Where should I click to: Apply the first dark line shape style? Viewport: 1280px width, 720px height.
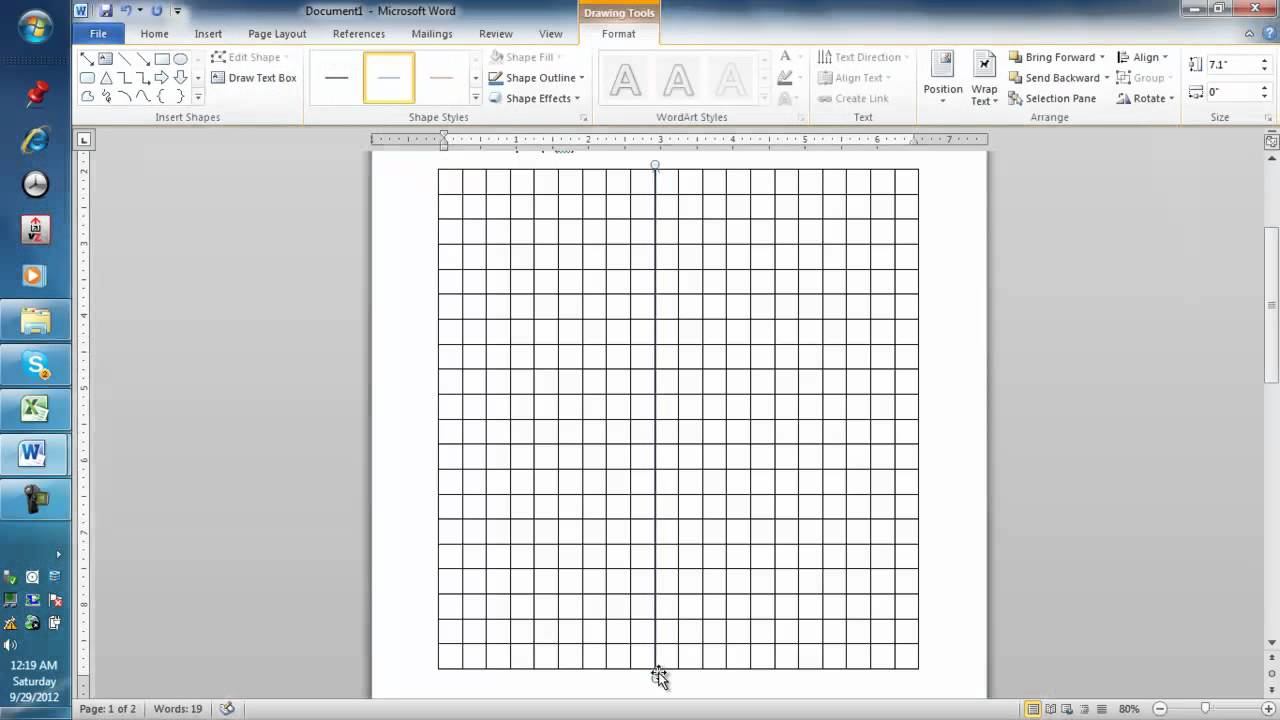[x=337, y=78]
